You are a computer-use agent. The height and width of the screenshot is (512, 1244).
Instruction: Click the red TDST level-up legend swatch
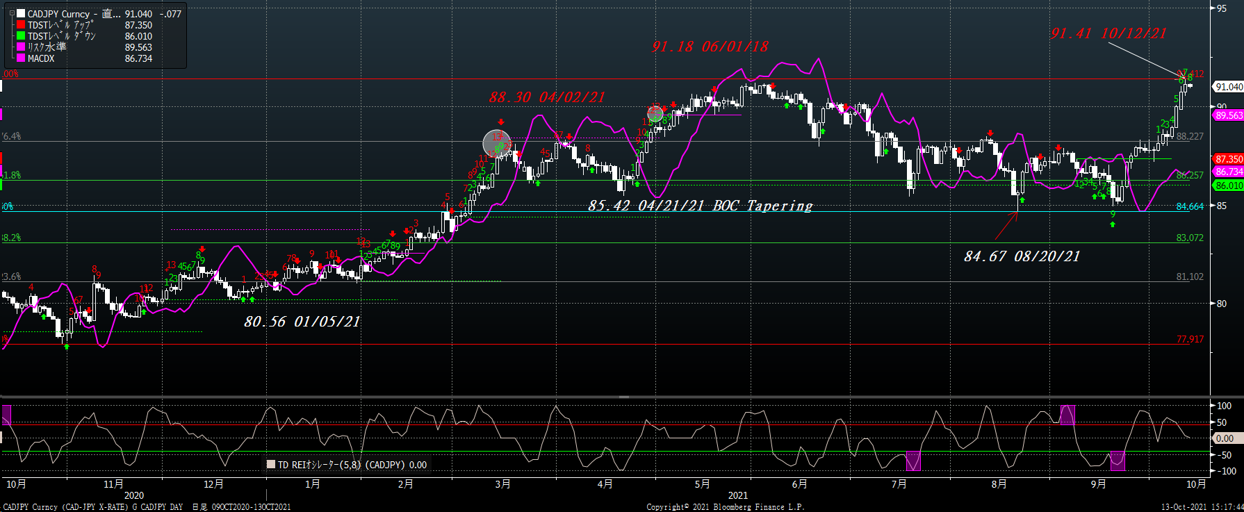tap(22, 24)
